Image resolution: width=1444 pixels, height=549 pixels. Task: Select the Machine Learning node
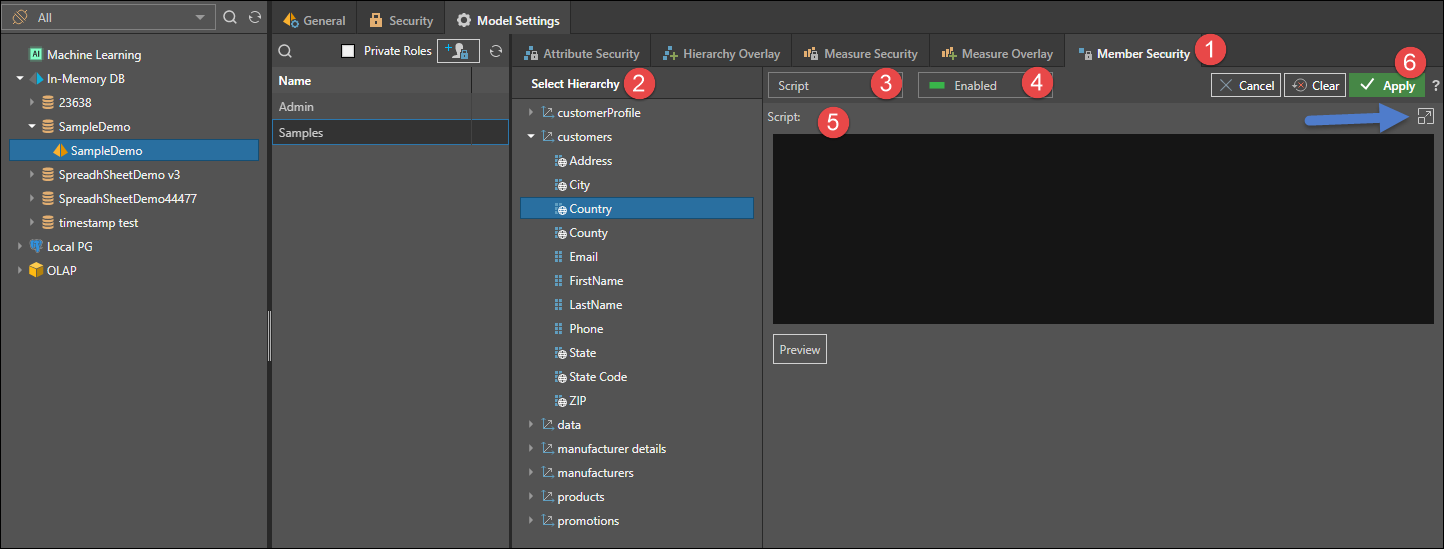[x=93, y=55]
